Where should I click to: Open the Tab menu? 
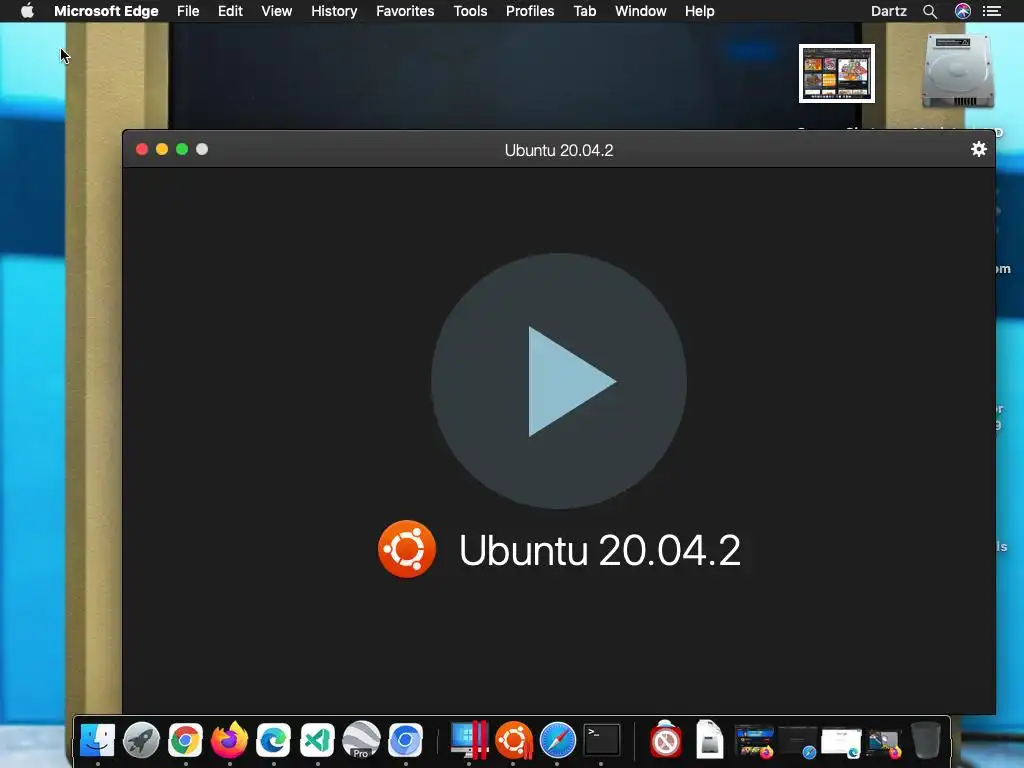pos(584,11)
